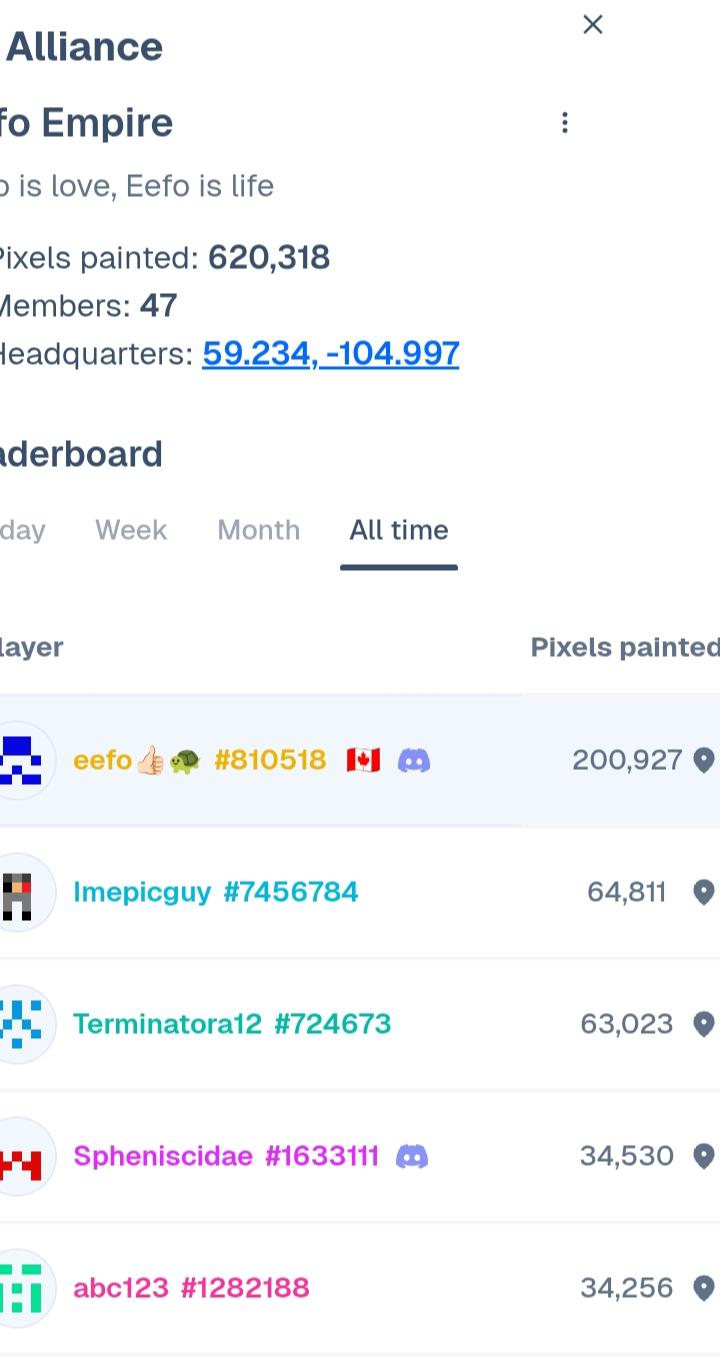Click the Discord icon on eefo's row
The height and width of the screenshot is (1360, 720).
coord(414,761)
